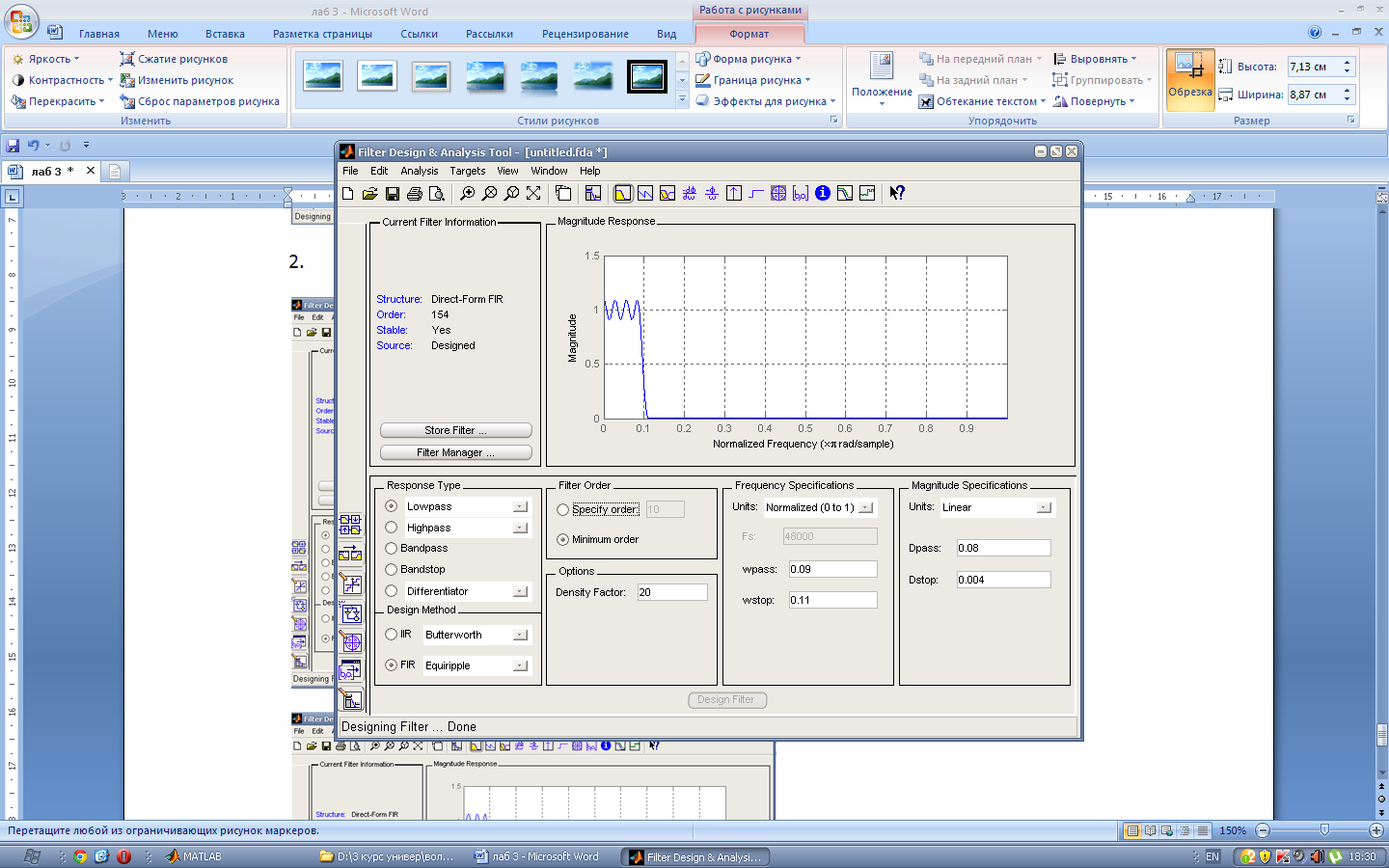Click Сжатие рисунков in Word ribbon
Viewport: 1389px width, 868px height.
[x=174, y=59]
